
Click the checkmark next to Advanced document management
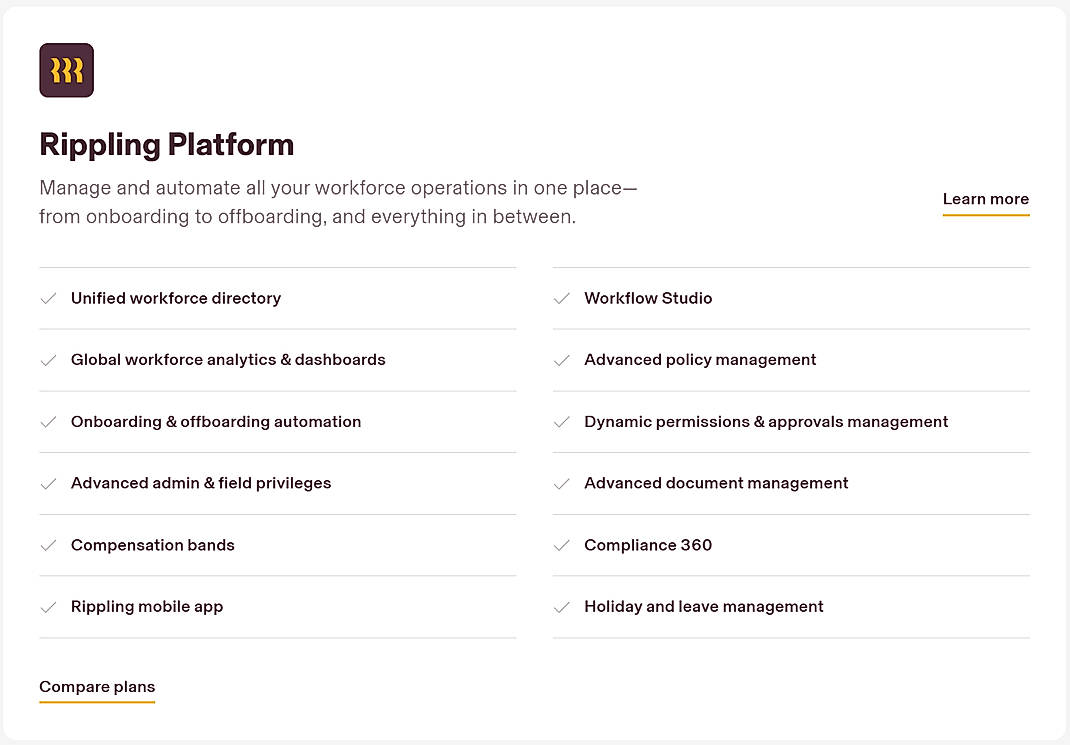pos(562,483)
